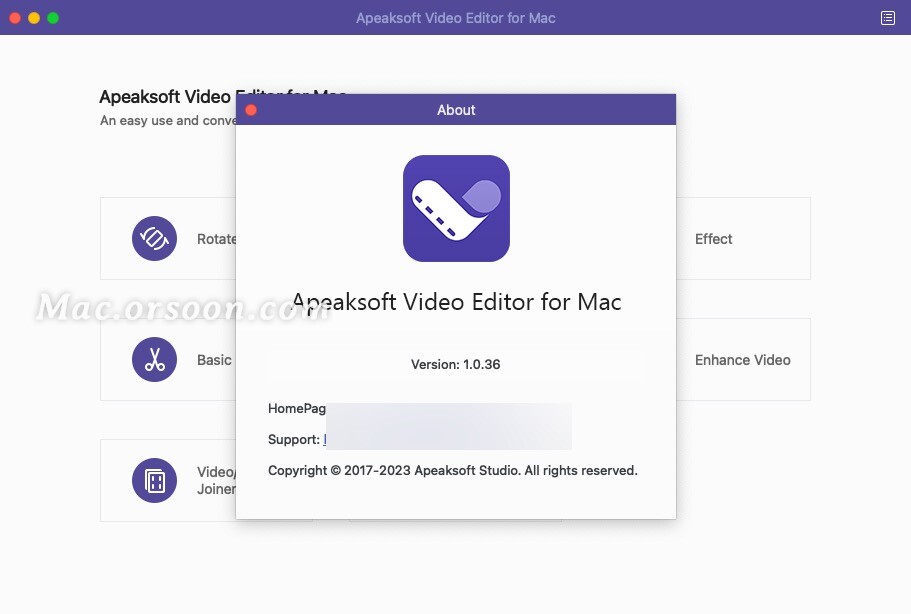Click the Apeaksoft app logo in About

pos(456,208)
